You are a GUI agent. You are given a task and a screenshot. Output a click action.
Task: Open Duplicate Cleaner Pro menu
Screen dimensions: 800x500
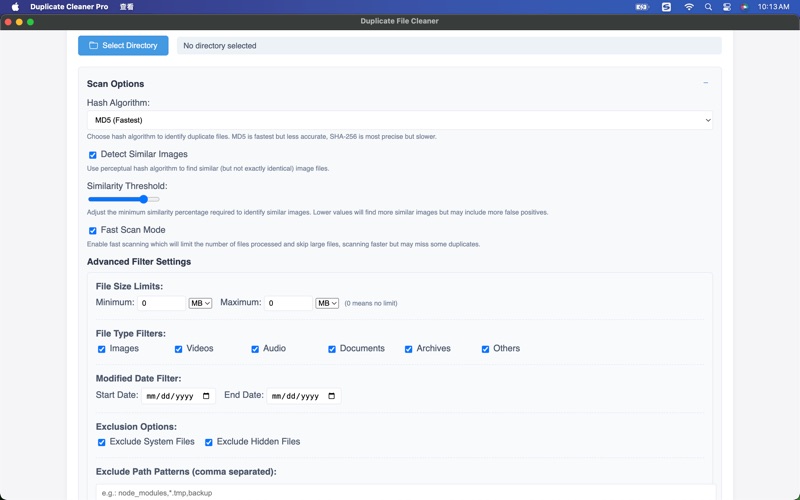click(69, 7)
